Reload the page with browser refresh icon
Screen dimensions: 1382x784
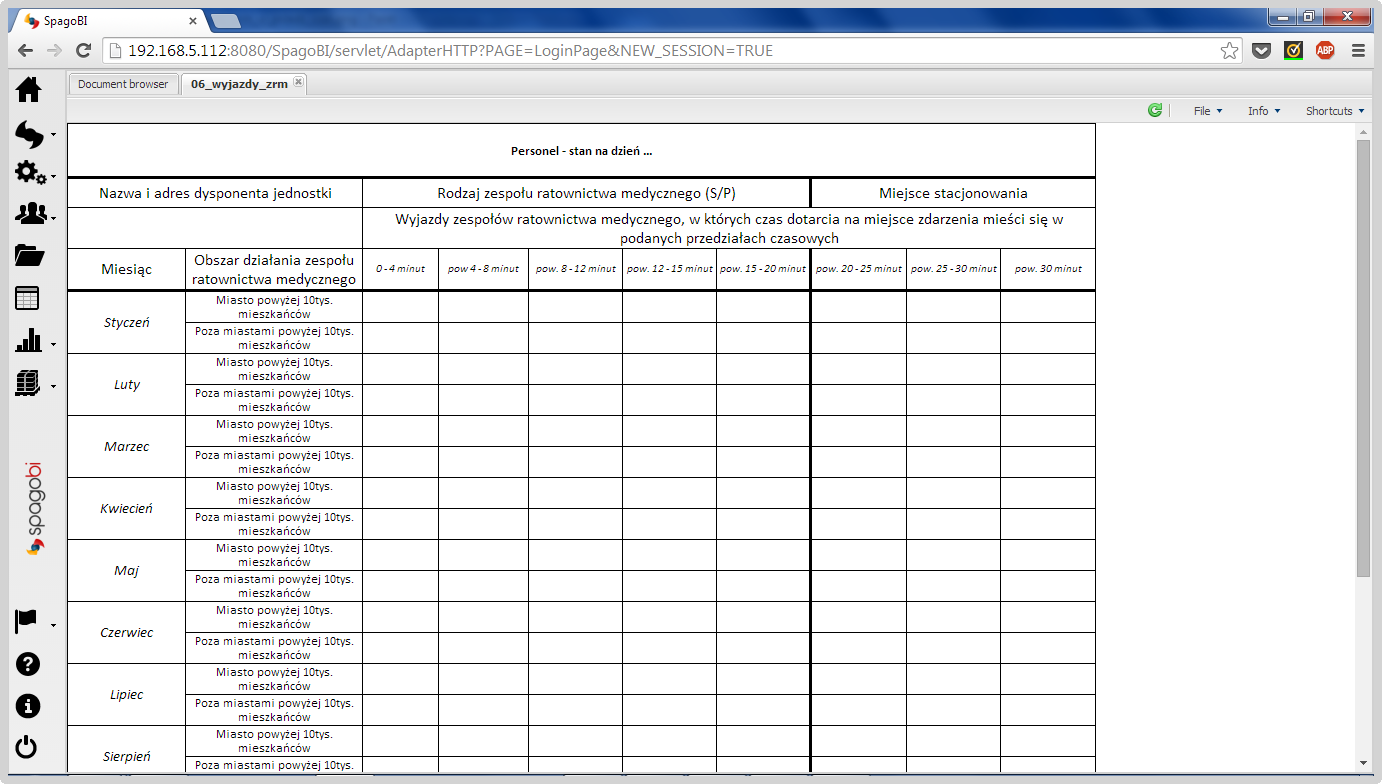pos(84,50)
